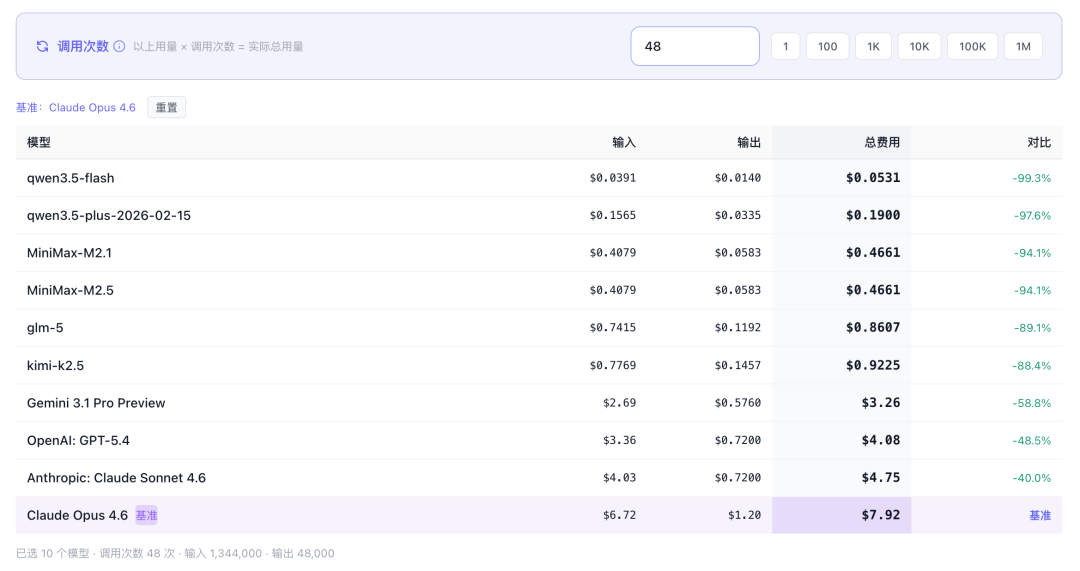Sort by the 输入 column header

click(x=623, y=143)
